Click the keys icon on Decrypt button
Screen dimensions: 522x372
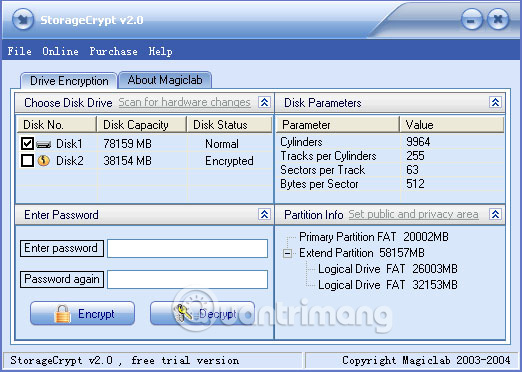click(x=183, y=313)
